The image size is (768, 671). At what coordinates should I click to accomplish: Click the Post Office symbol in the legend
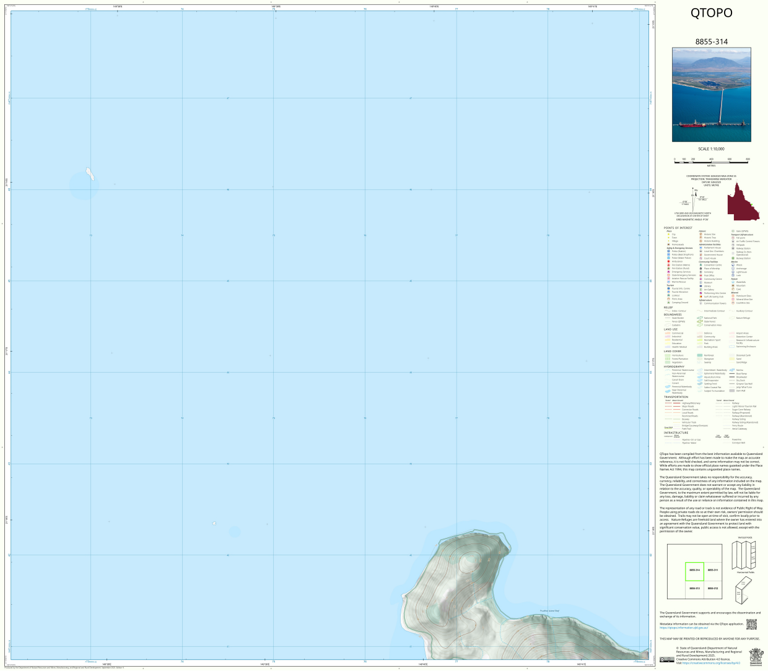point(701,275)
